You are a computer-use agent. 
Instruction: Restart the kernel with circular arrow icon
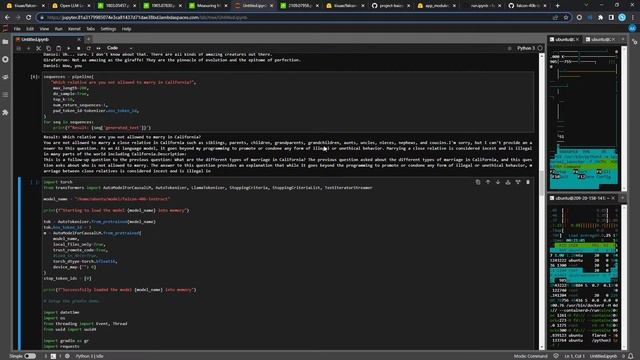click(88, 48)
